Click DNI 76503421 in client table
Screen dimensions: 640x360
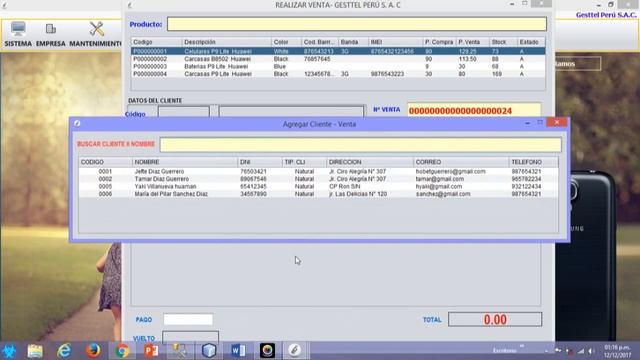tap(253, 171)
